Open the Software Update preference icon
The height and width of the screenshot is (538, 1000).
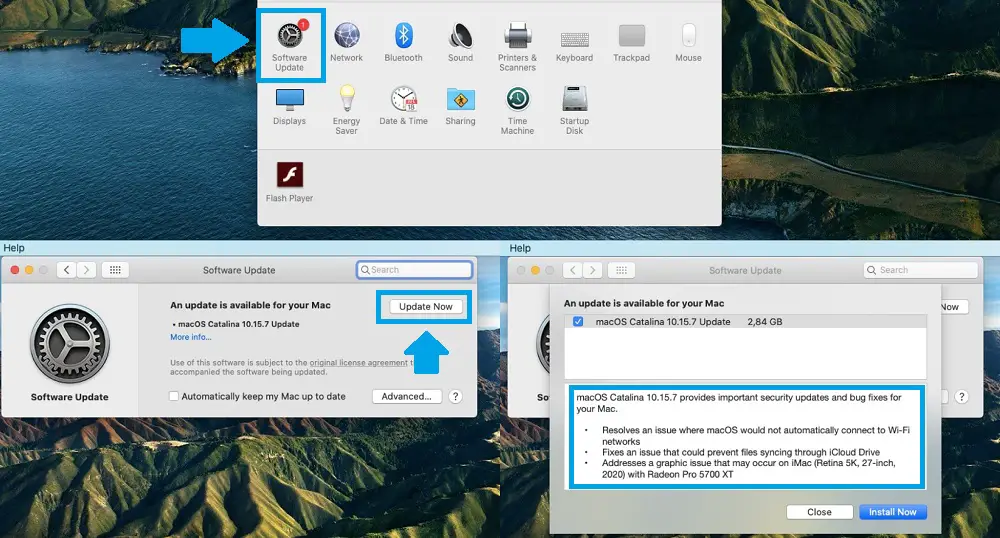tap(289, 44)
